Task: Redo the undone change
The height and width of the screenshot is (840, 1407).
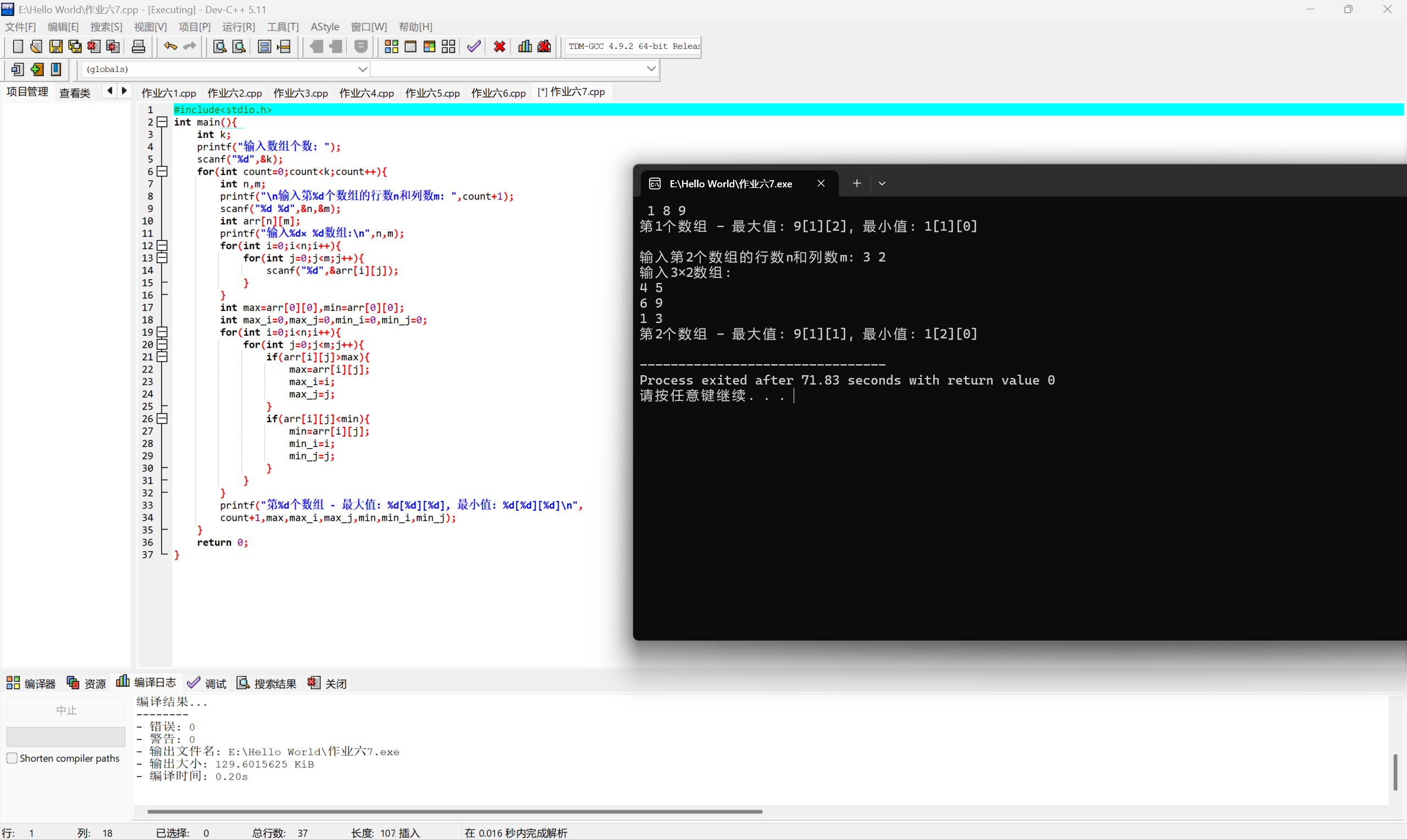Action: point(189,46)
